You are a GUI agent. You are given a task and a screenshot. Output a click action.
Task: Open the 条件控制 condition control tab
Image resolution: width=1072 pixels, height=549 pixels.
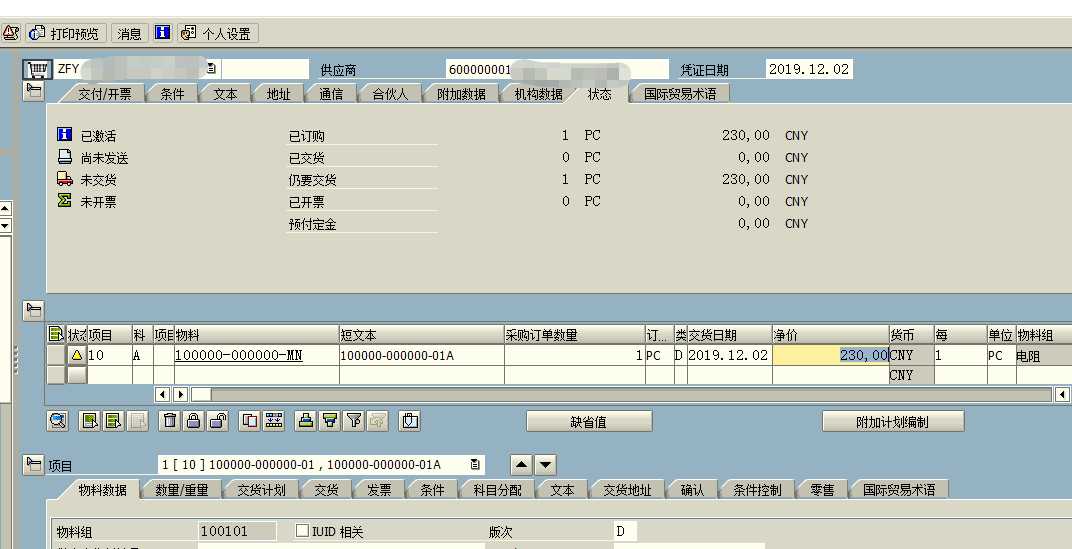coord(757,490)
